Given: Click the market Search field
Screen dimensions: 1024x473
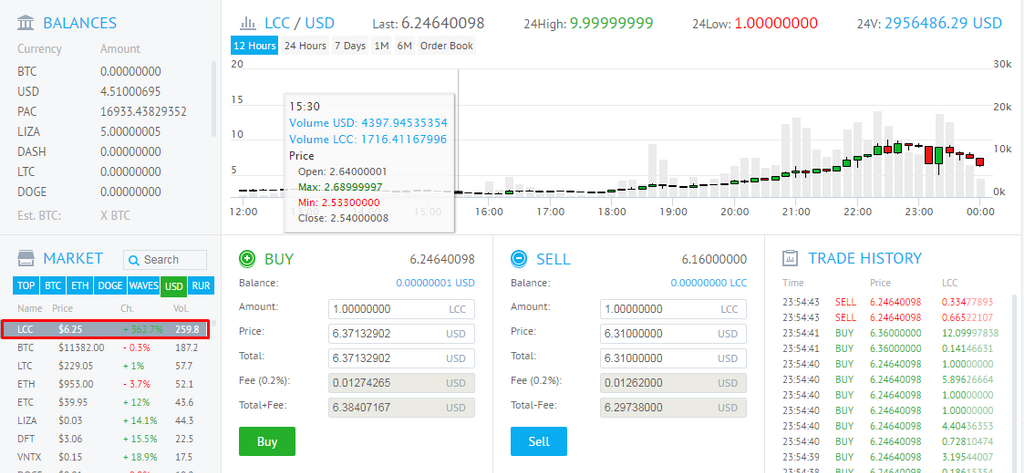Looking at the screenshot, I should tap(165, 260).
